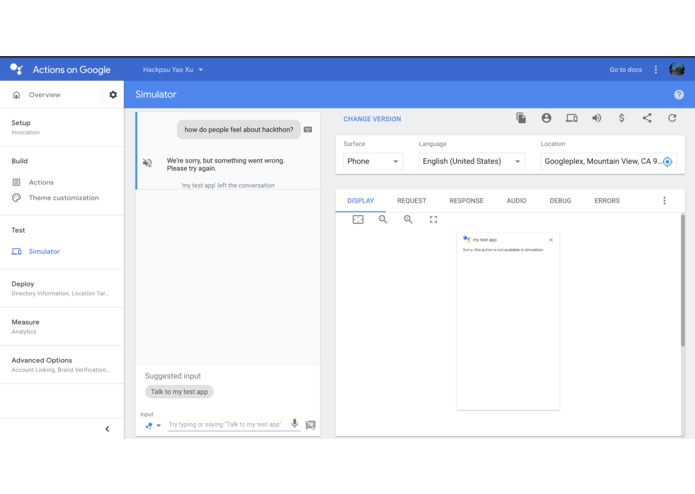Viewport: 695px width, 494px height.
Task: Click the copy clipboard toolbar icon
Action: click(x=521, y=118)
